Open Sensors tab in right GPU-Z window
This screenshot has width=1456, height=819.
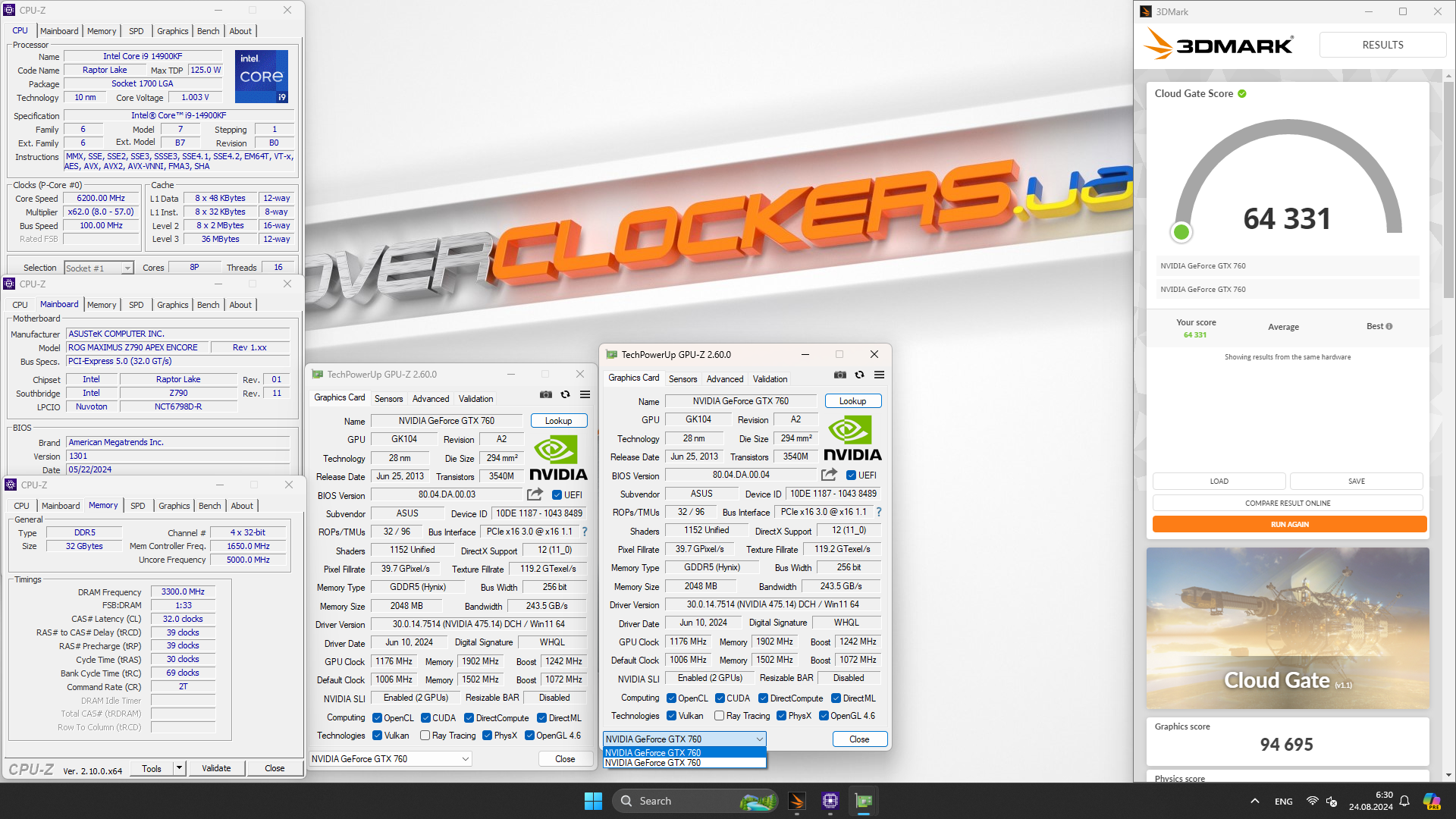(x=682, y=379)
